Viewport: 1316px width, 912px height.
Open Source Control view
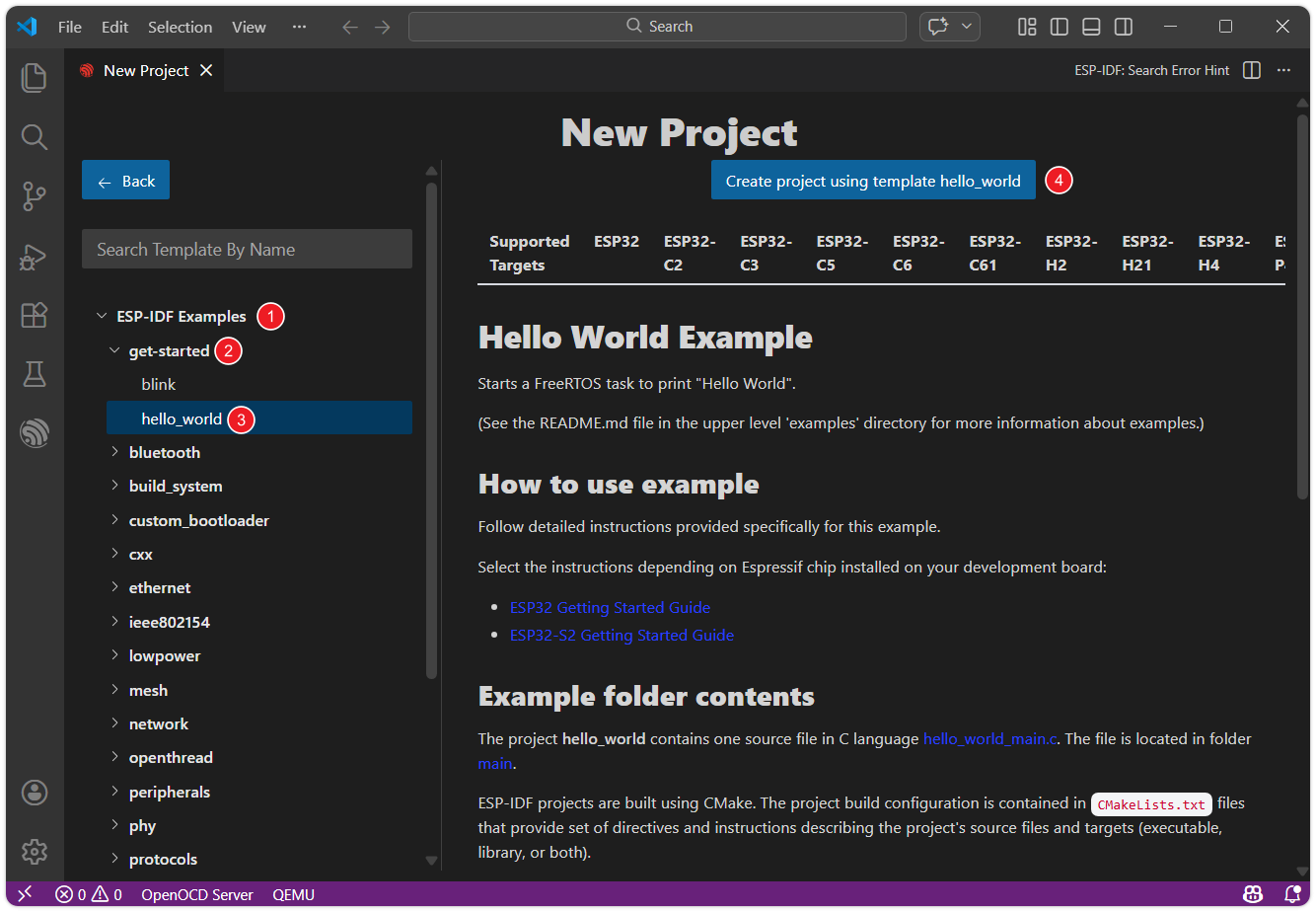(35, 196)
